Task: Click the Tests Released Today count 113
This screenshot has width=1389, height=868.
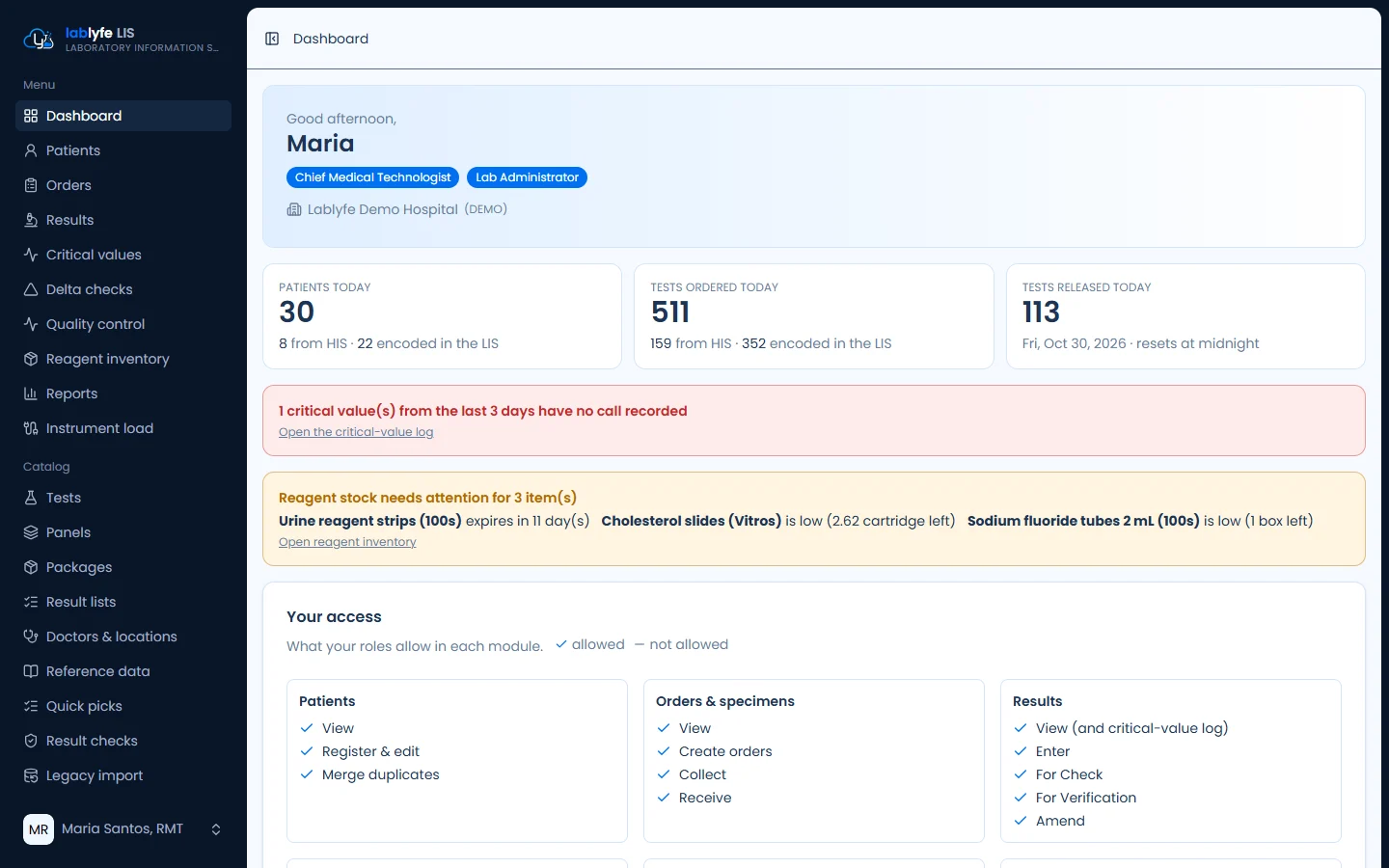Action: (1041, 312)
